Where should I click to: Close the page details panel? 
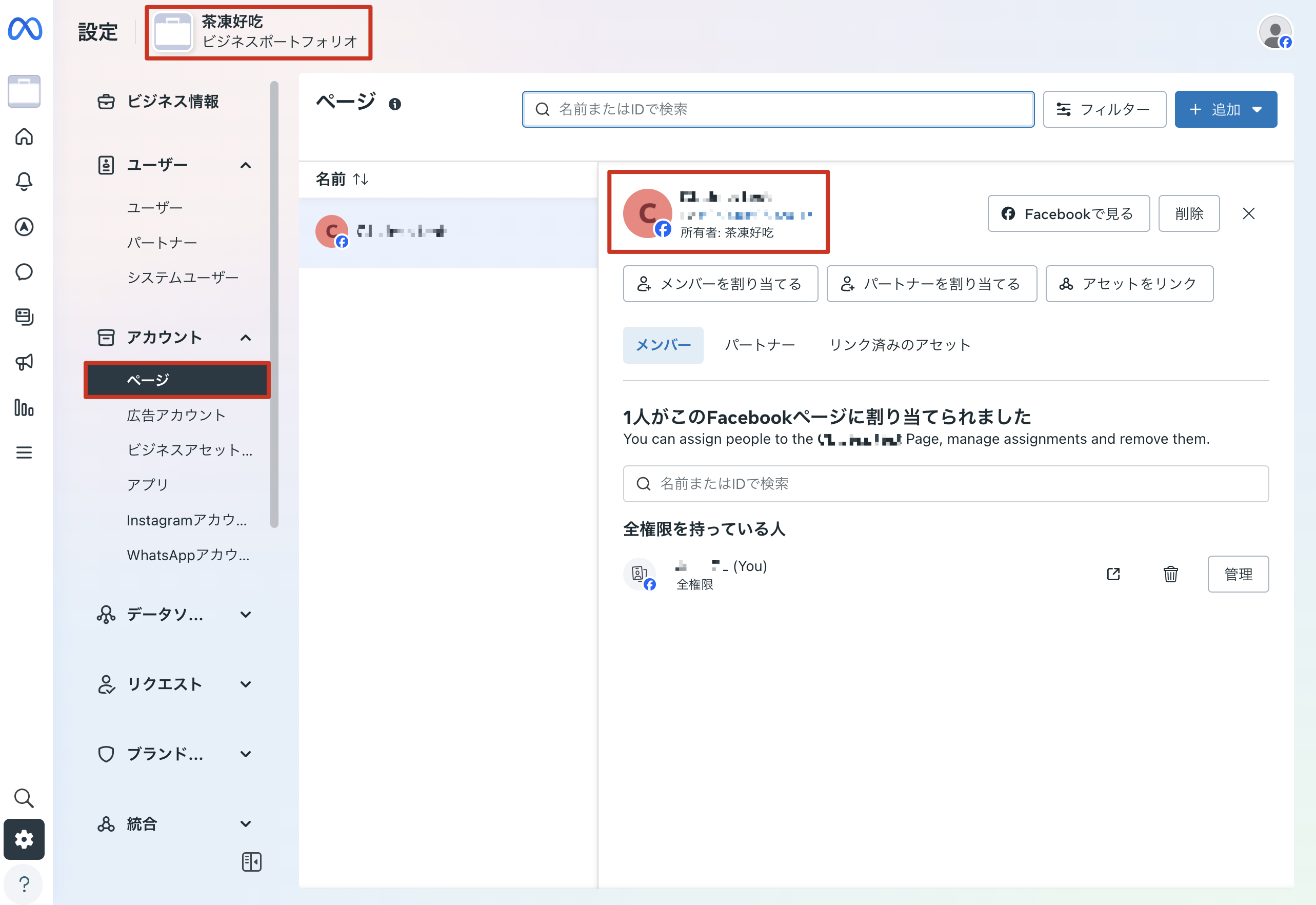point(1248,214)
